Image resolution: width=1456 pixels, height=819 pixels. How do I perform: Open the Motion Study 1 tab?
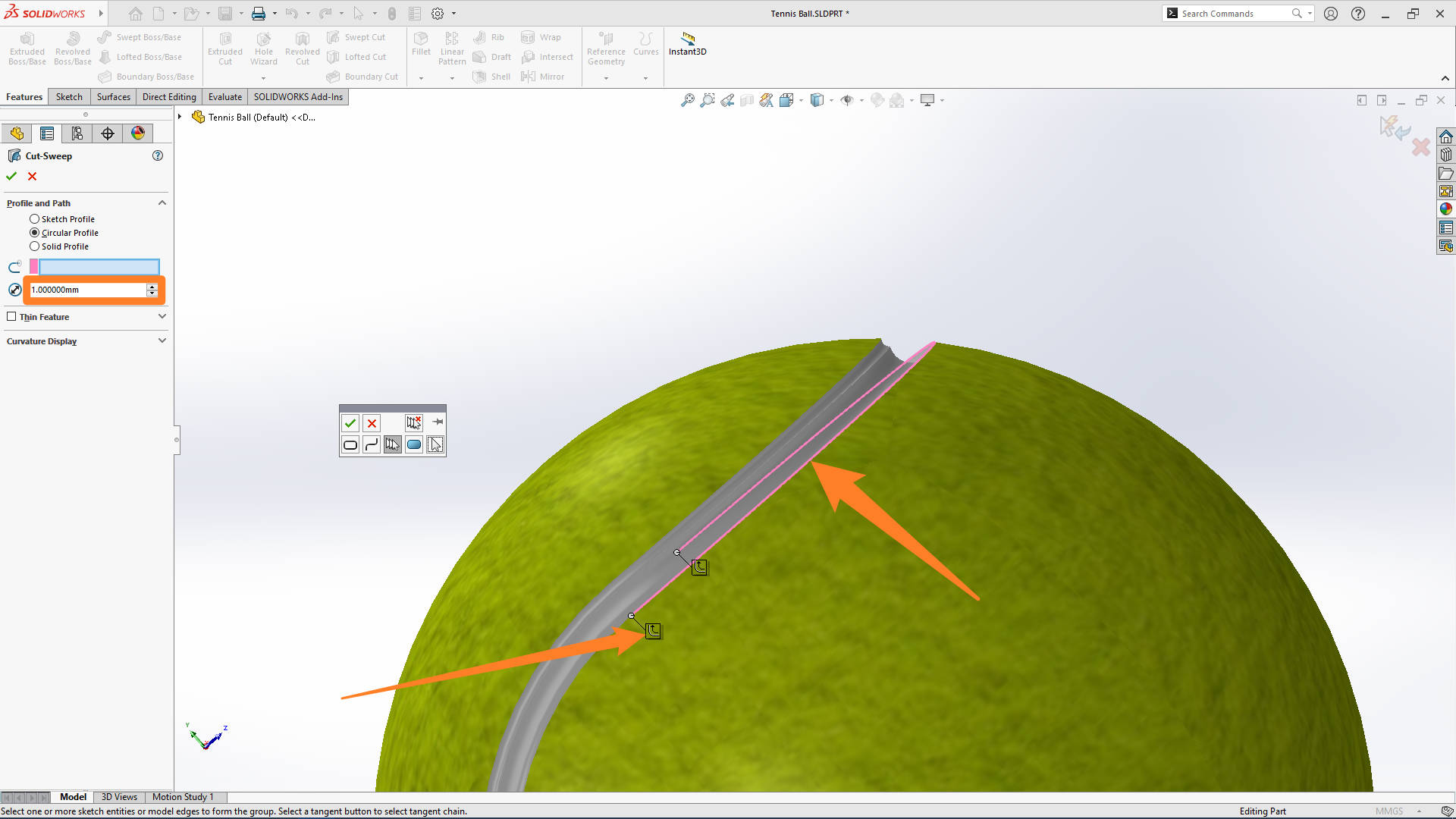tap(183, 797)
